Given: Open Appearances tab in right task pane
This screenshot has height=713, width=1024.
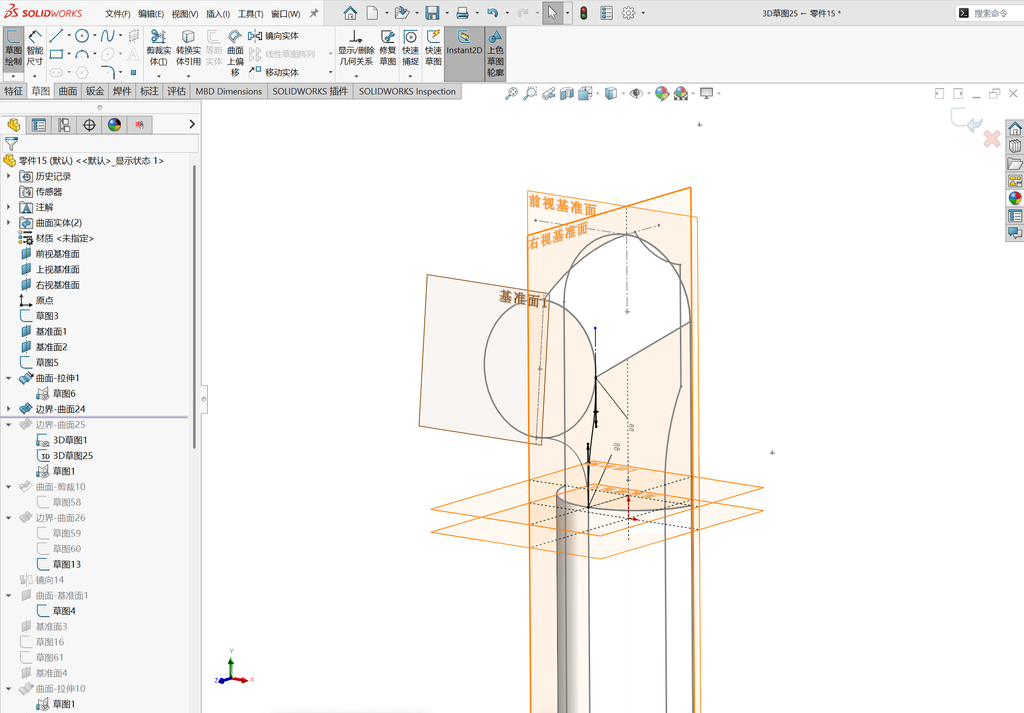Looking at the screenshot, I should 1015,198.
